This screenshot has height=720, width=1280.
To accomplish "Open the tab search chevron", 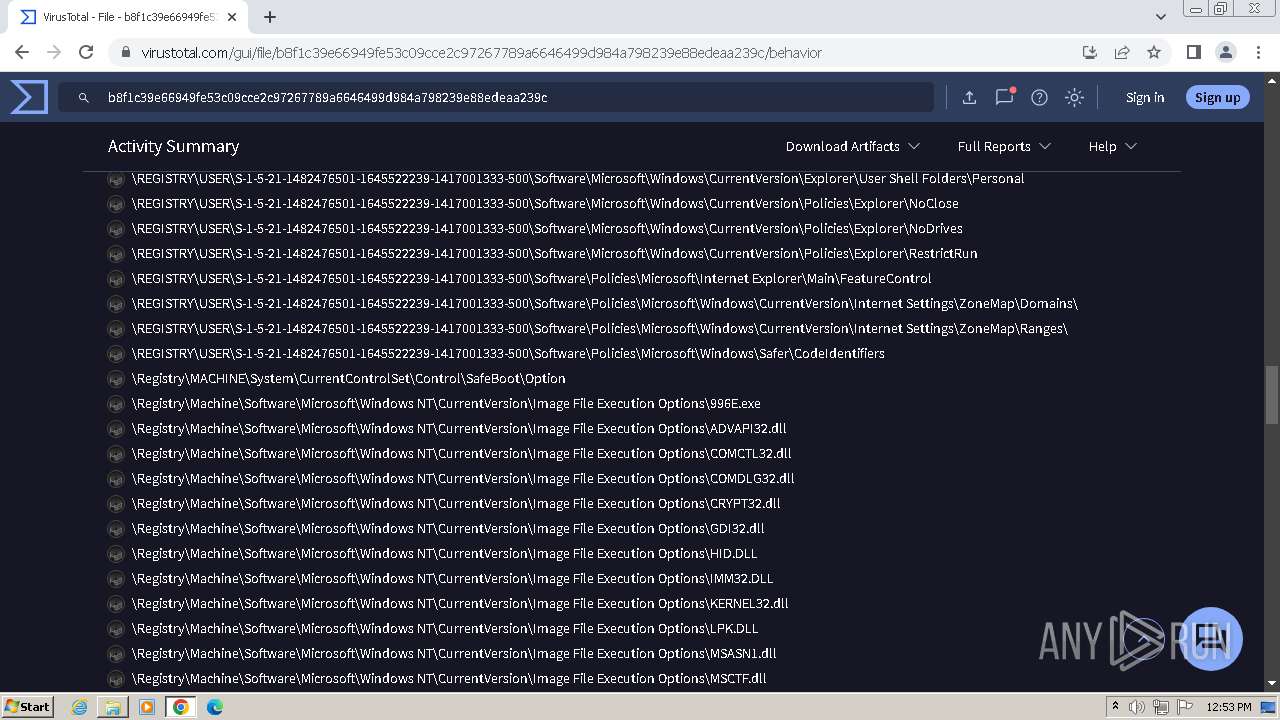I will (1160, 17).
